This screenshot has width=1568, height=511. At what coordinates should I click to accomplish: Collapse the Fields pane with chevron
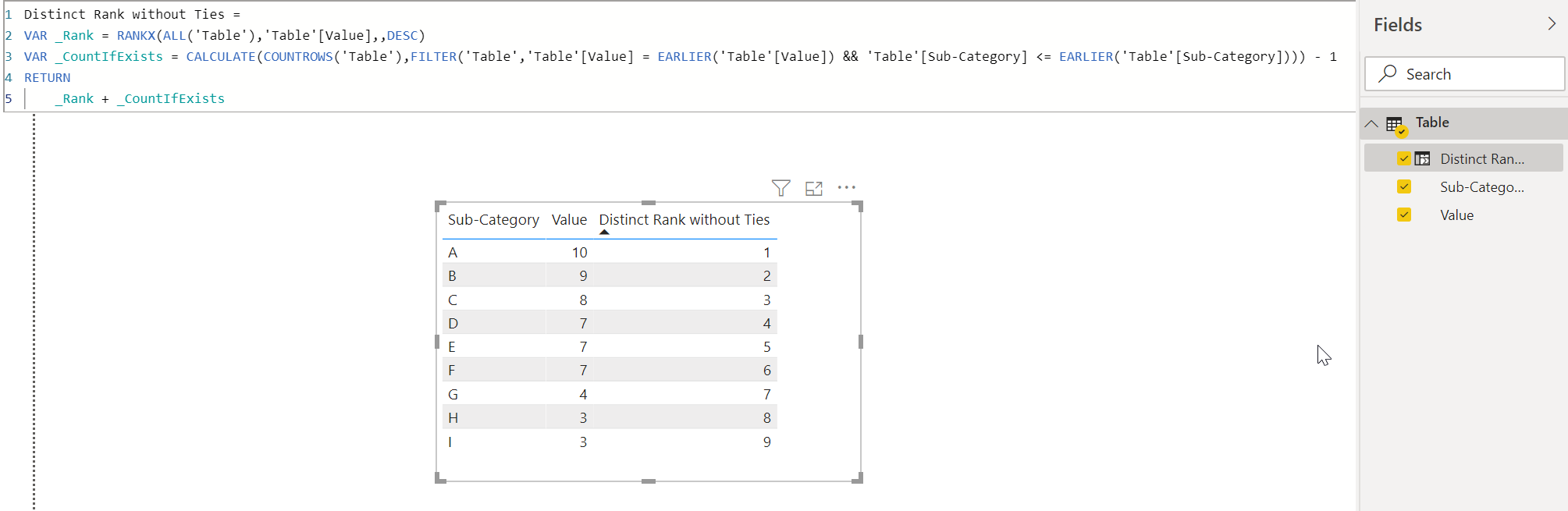[1552, 24]
